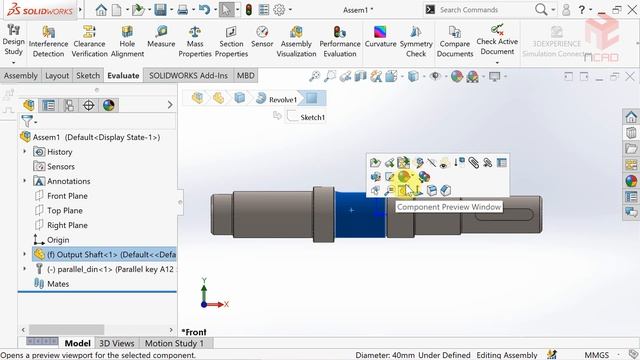Open the Help question mark

tap(582, 9)
